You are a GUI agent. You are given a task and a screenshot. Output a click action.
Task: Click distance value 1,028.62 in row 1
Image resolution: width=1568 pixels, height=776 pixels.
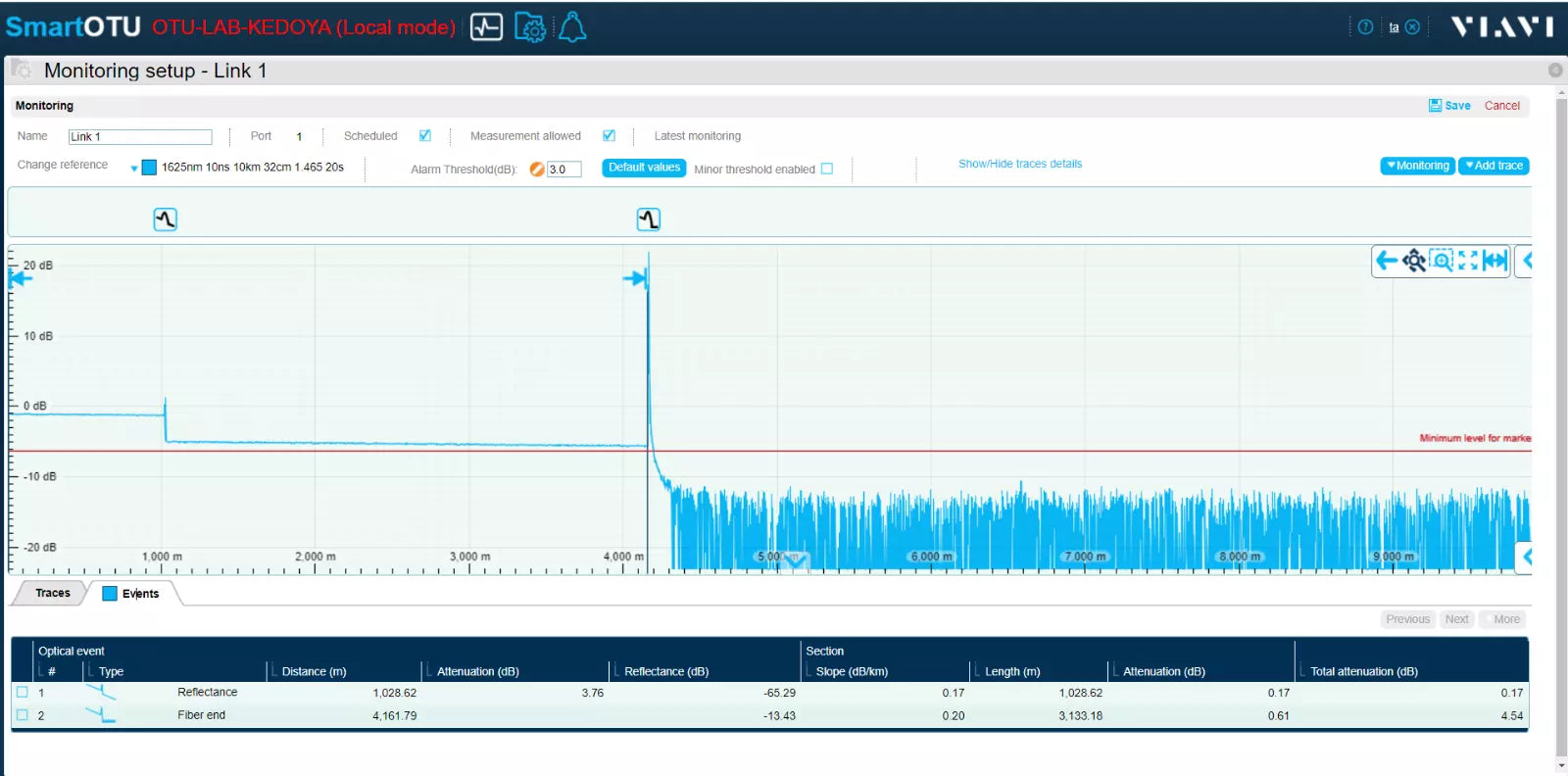[x=394, y=693]
